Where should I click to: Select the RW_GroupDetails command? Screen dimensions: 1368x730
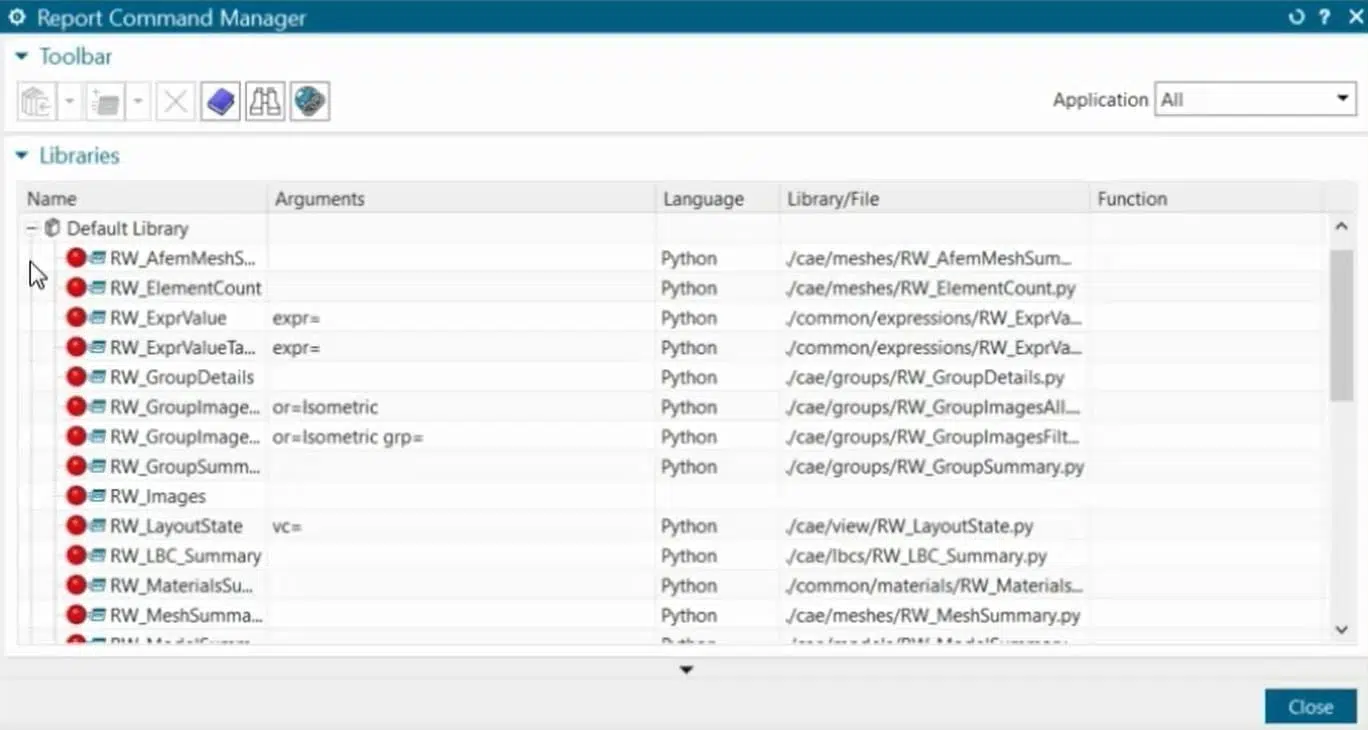coord(182,377)
